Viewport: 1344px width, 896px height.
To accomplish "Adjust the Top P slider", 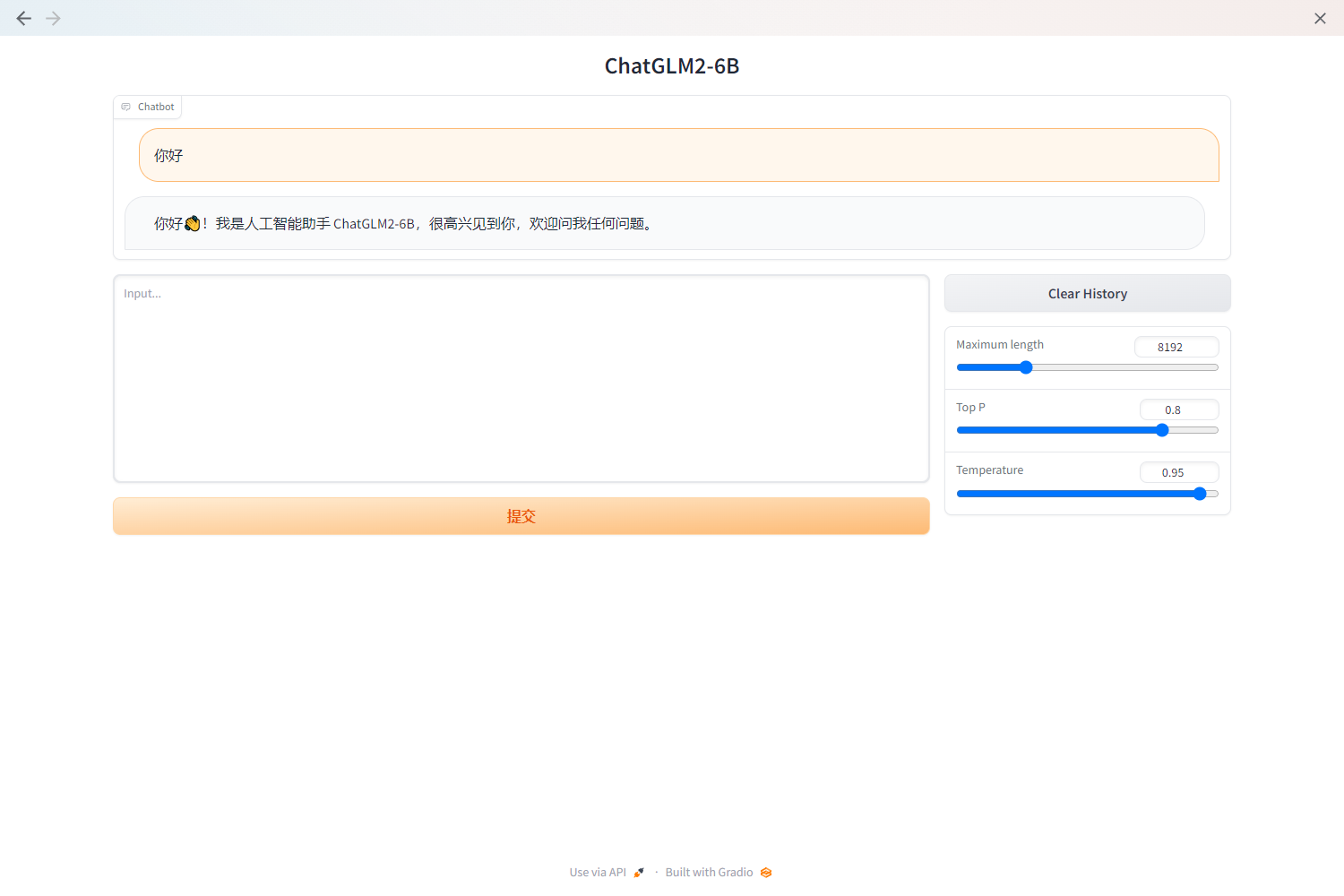I will pos(1088,430).
